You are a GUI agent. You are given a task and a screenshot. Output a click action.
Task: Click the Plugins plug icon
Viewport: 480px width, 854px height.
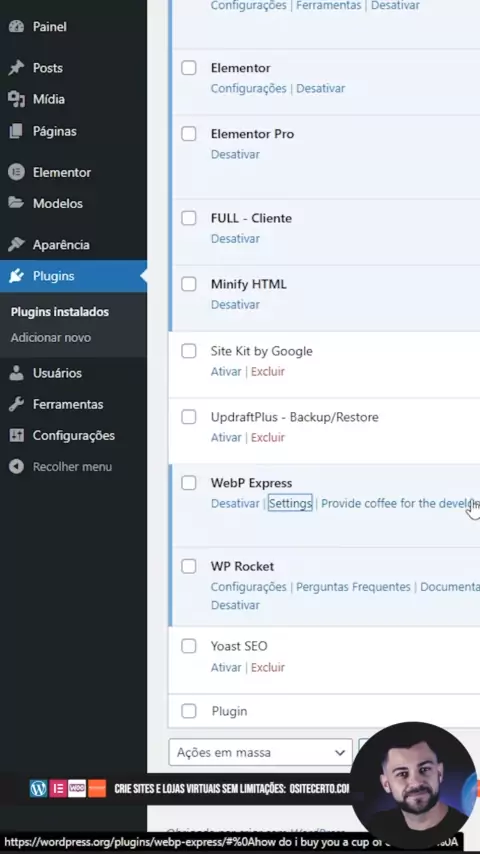[16, 276]
